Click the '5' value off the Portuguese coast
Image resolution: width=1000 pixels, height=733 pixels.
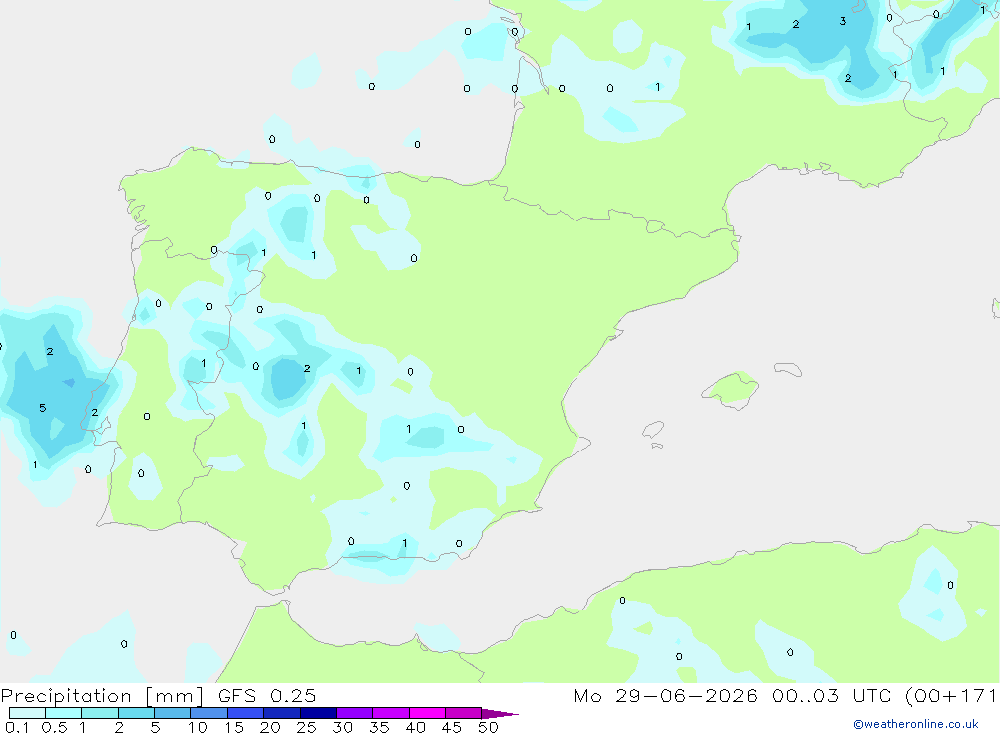pyautogui.click(x=43, y=408)
